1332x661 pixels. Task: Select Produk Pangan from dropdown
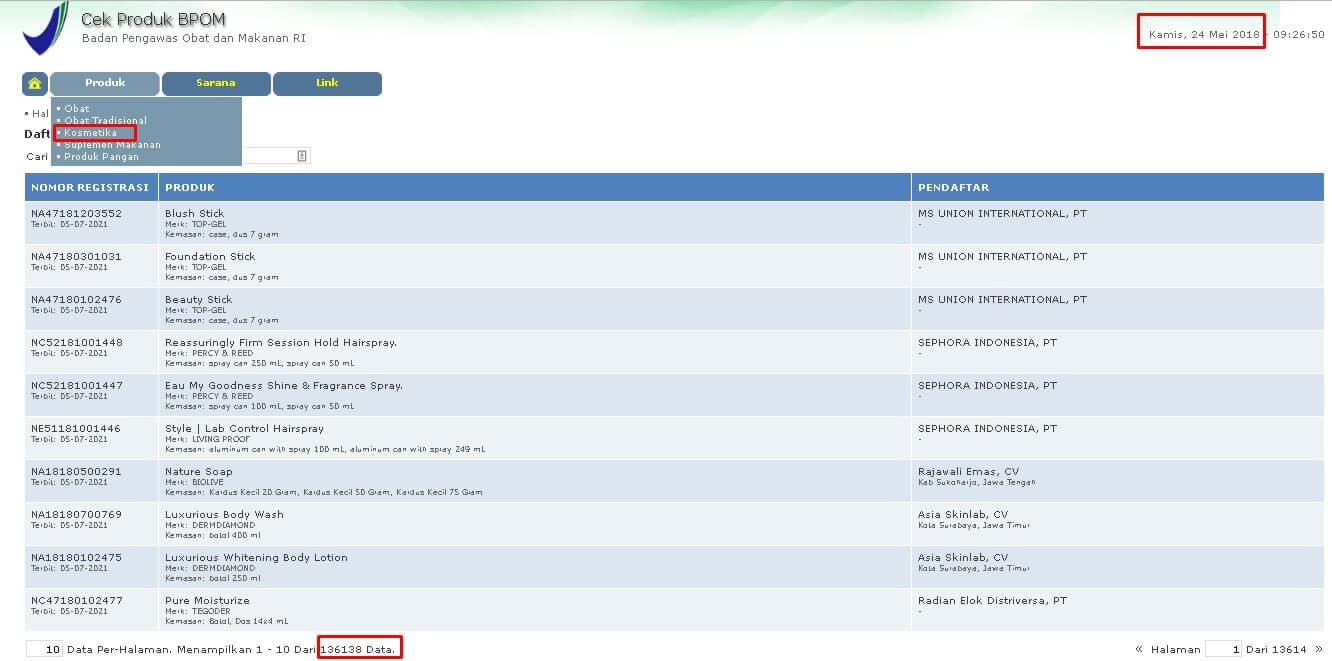[x=101, y=157]
